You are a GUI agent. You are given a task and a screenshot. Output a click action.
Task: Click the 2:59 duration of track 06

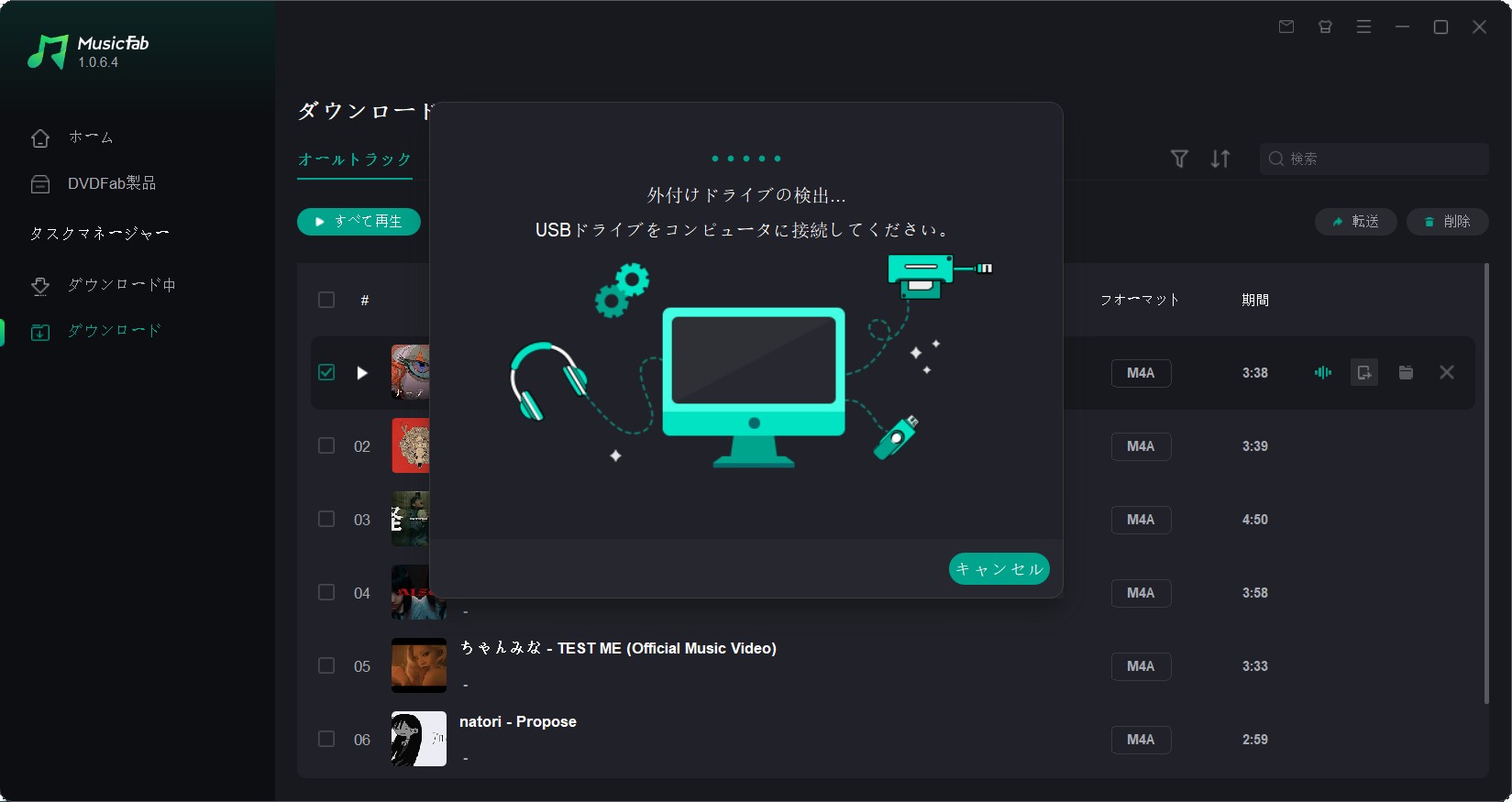click(x=1255, y=740)
